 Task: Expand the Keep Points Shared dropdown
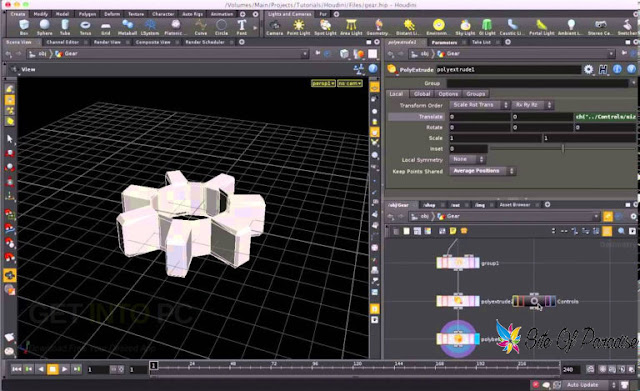pyautogui.click(x=482, y=171)
